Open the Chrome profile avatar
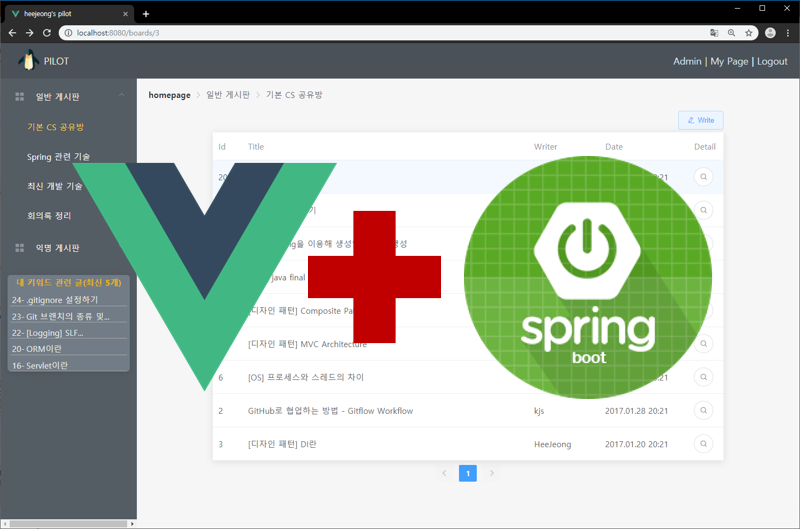 pyautogui.click(x=770, y=33)
